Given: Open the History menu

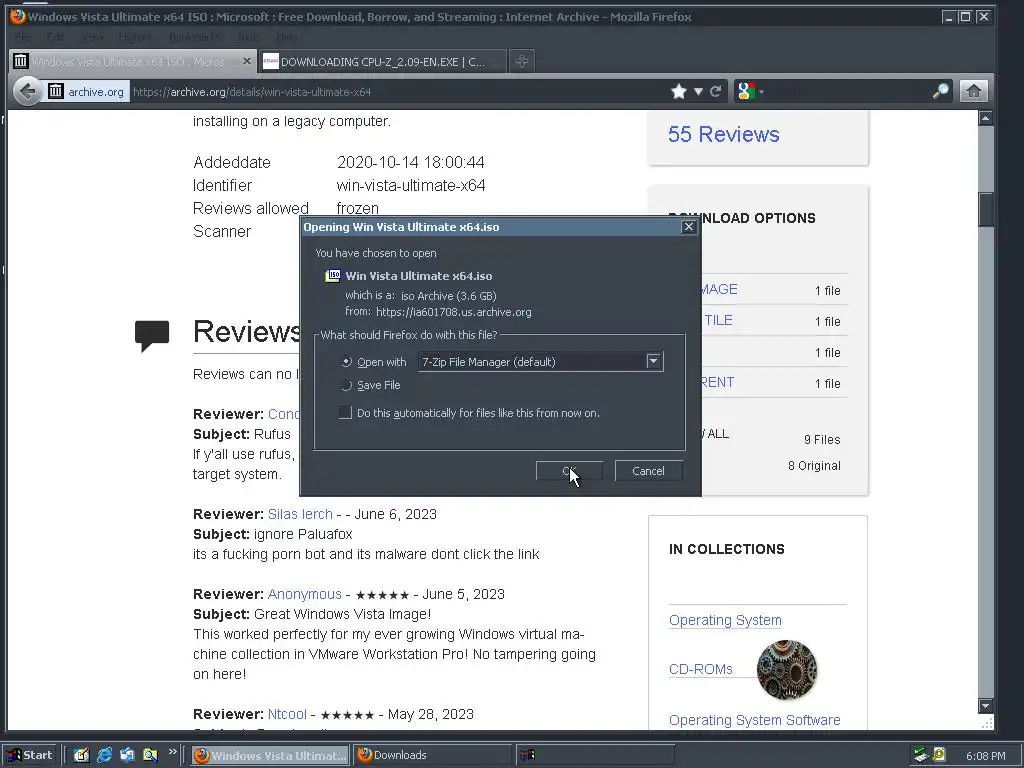Looking at the screenshot, I should pyautogui.click(x=135, y=37).
